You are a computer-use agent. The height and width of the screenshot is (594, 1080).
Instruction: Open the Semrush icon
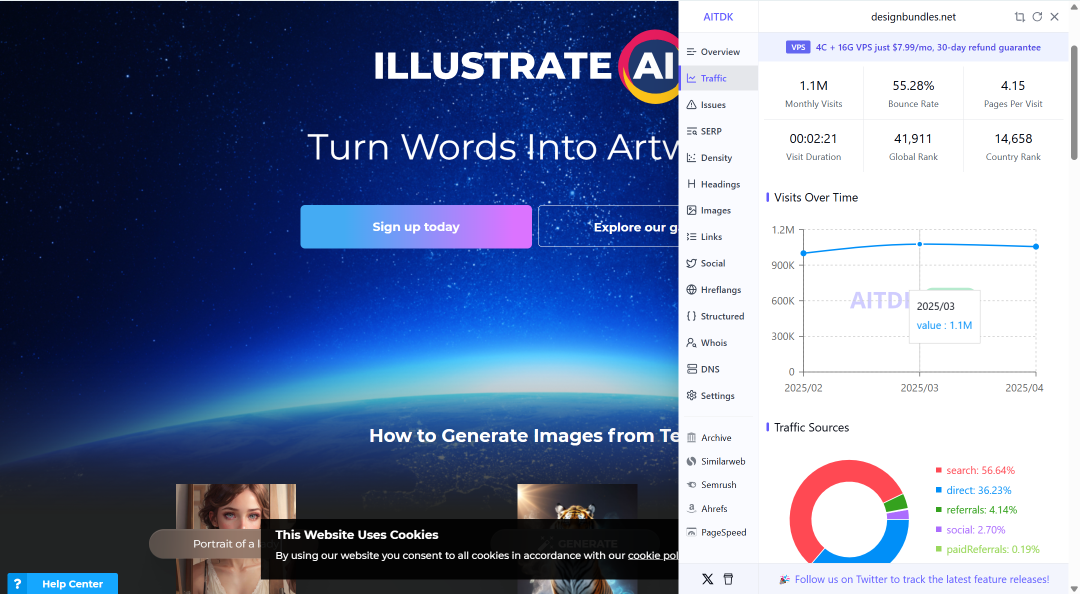click(x=691, y=485)
